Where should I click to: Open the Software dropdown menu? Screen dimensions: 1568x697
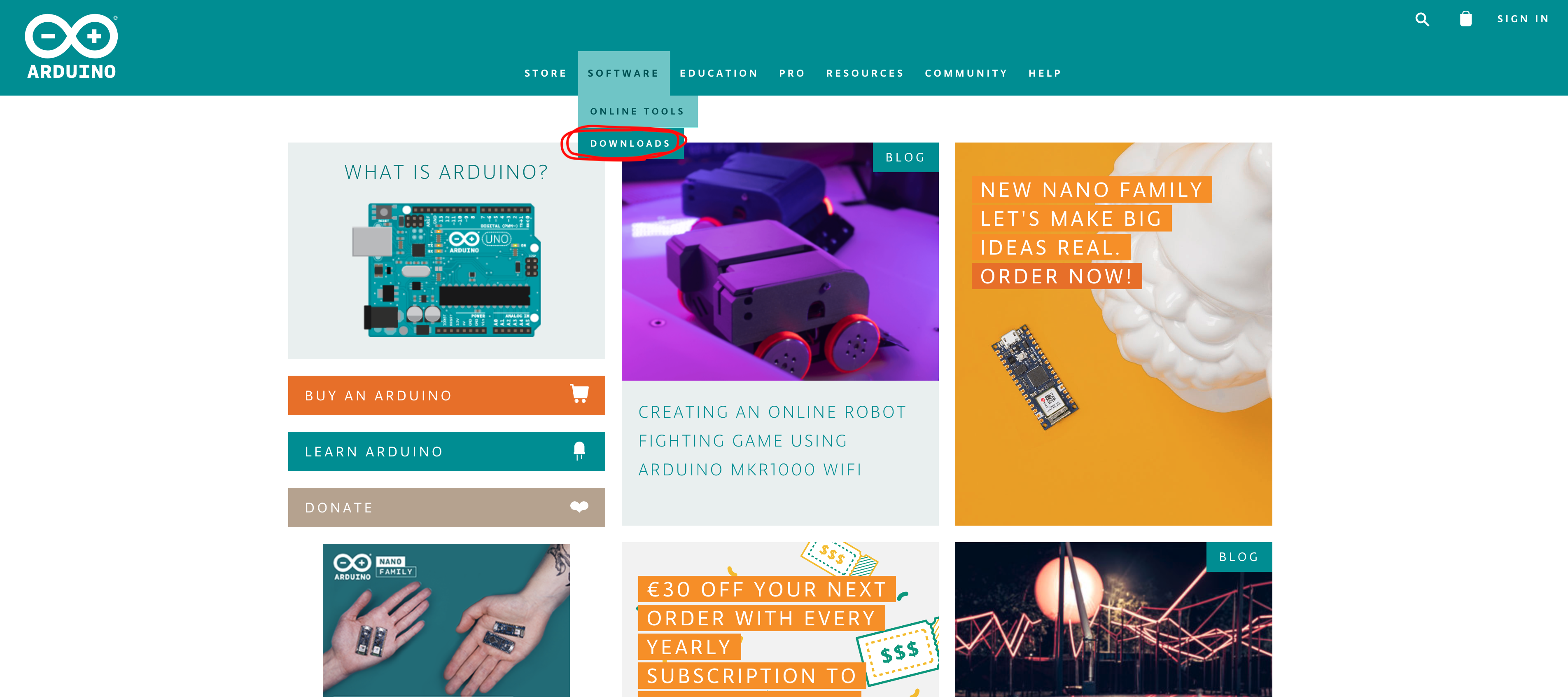(x=623, y=73)
